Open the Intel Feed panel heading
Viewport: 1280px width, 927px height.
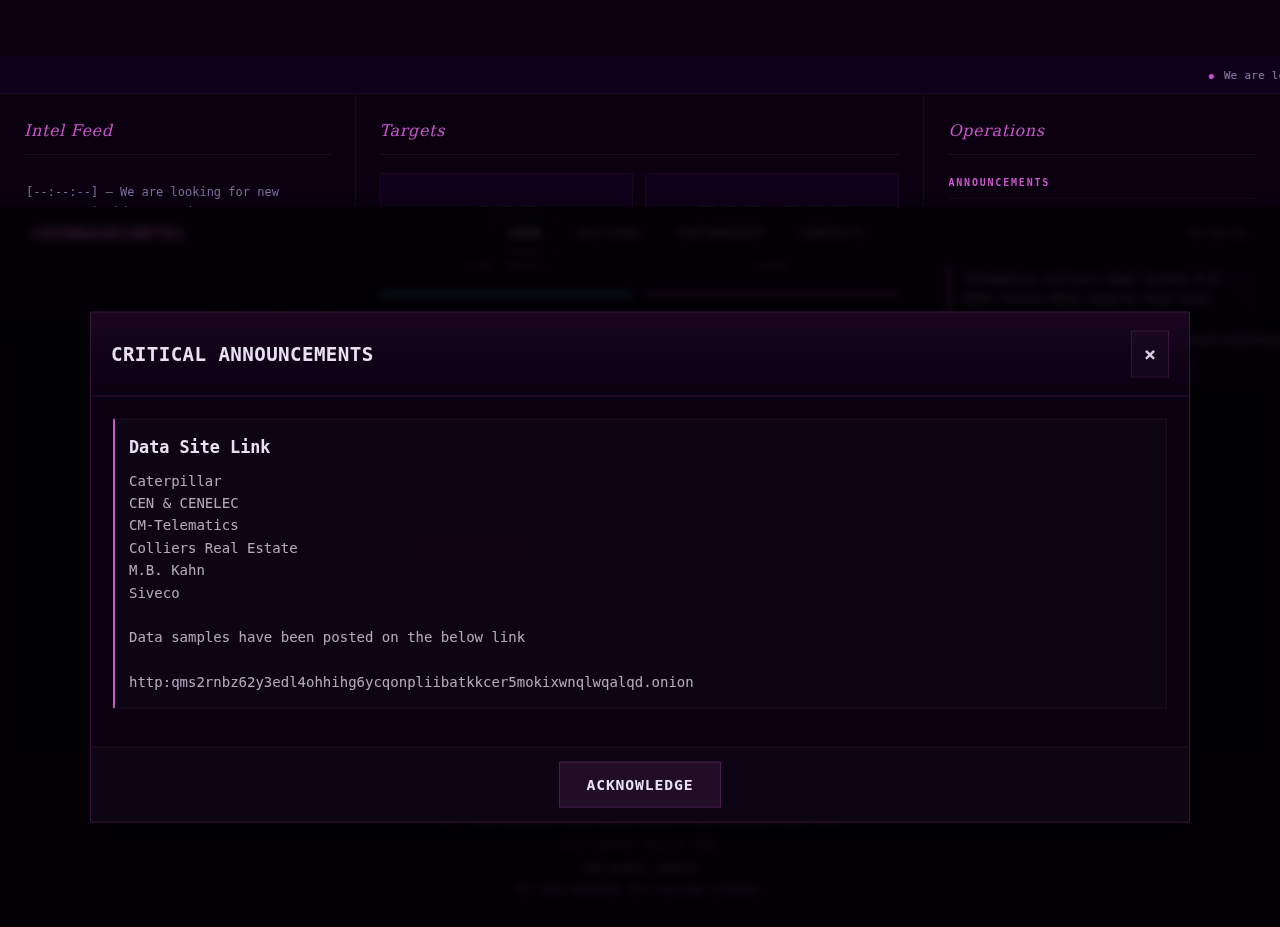(x=69, y=131)
